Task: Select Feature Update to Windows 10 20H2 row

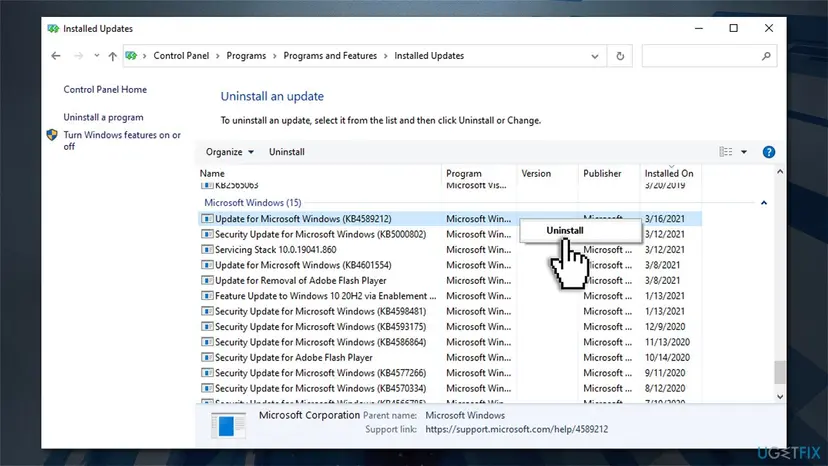Action: (450, 296)
